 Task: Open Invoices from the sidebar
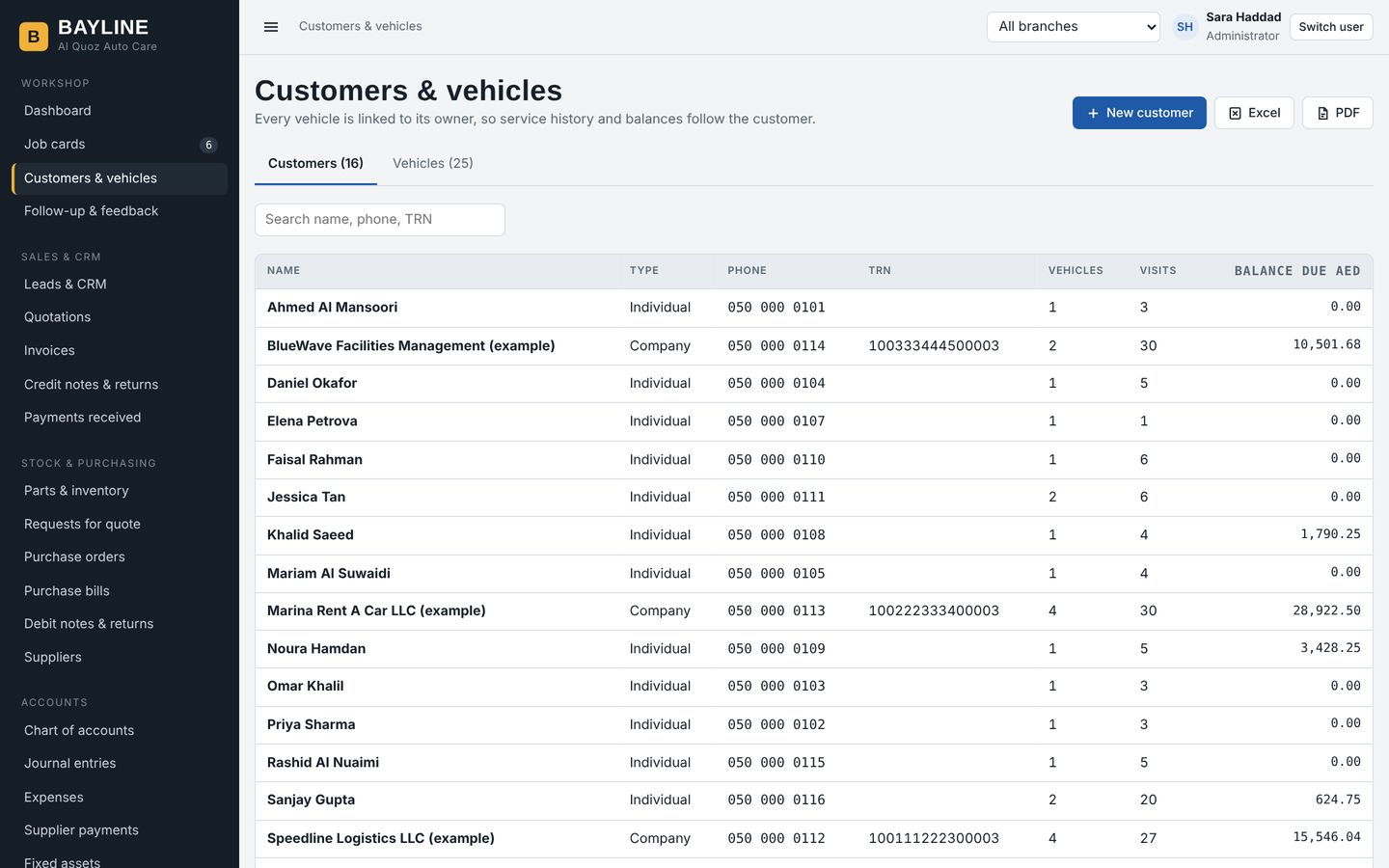click(120, 351)
